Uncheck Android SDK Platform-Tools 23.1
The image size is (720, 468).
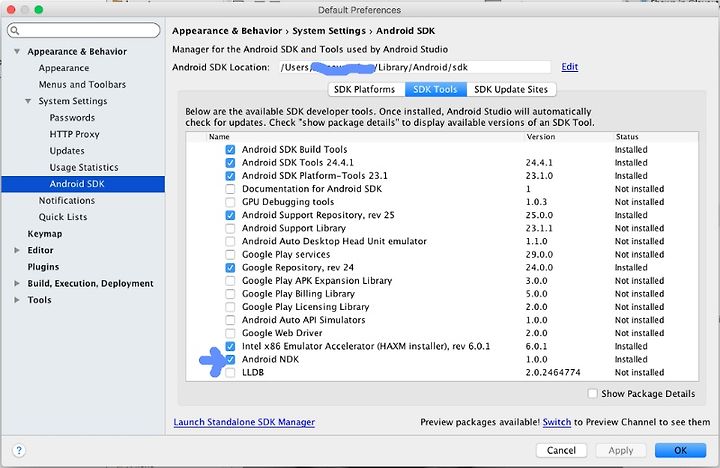click(230, 176)
